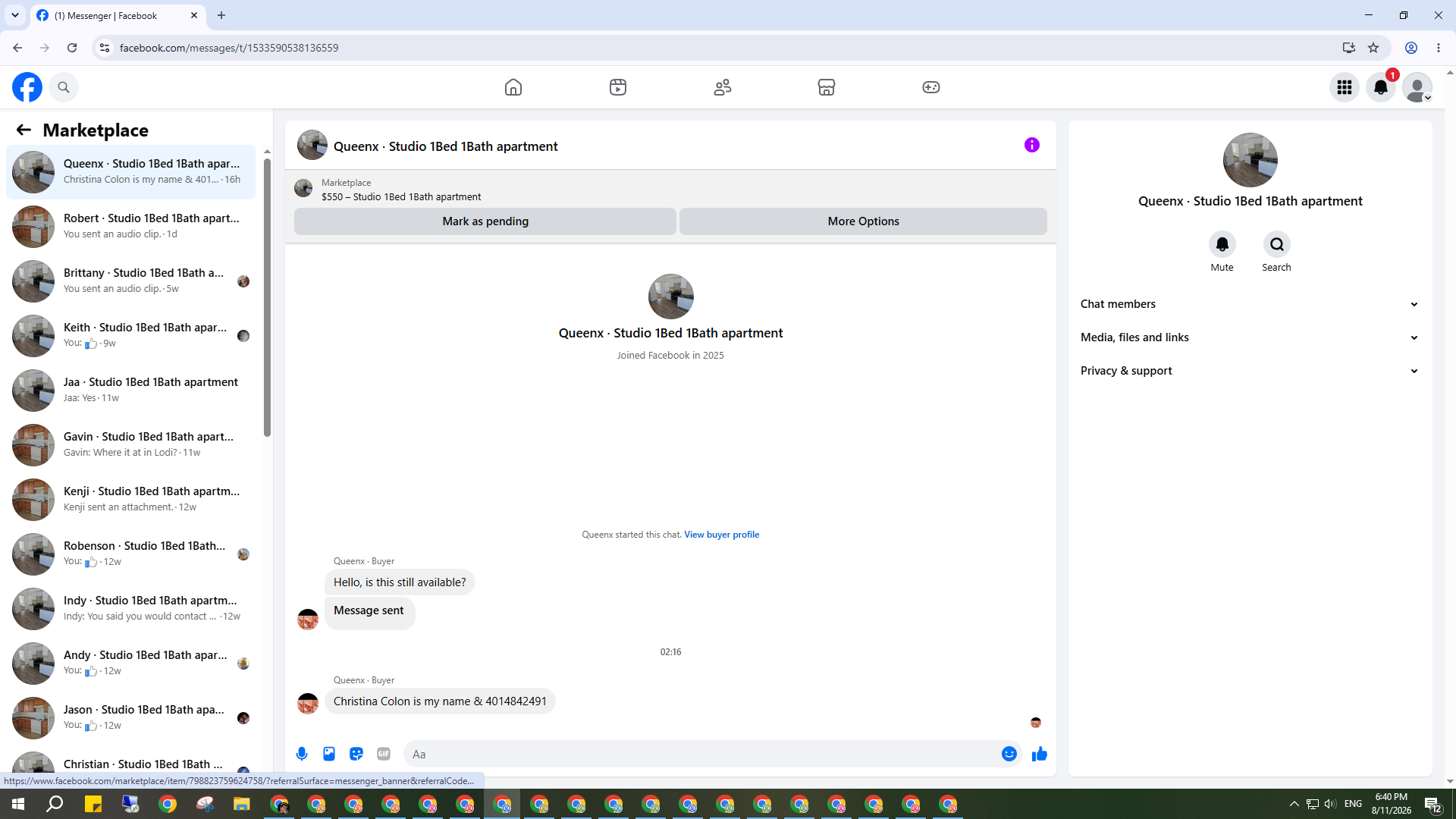Expand Privacy & support section

coord(1250,371)
